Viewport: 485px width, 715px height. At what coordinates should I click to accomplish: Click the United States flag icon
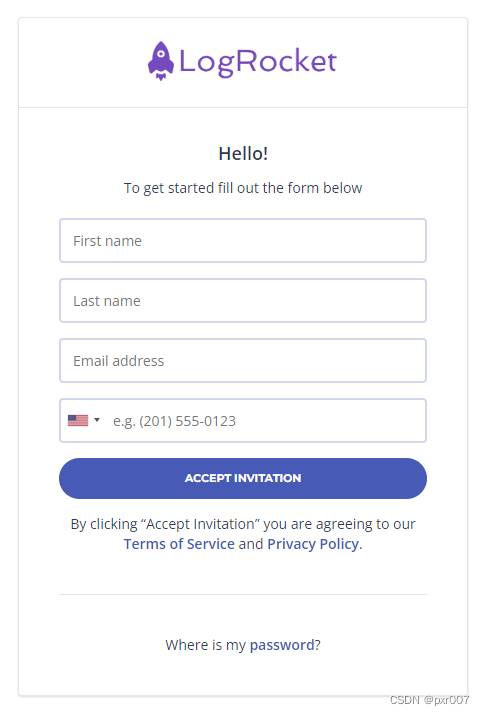pyautogui.click(x=78, y=420)
